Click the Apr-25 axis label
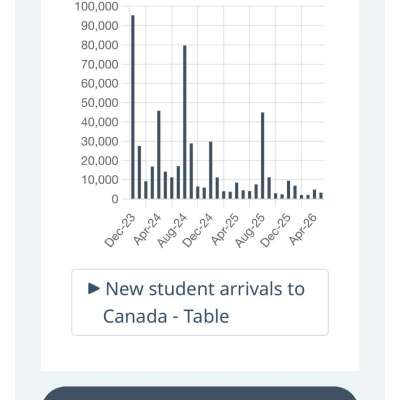 225,230
